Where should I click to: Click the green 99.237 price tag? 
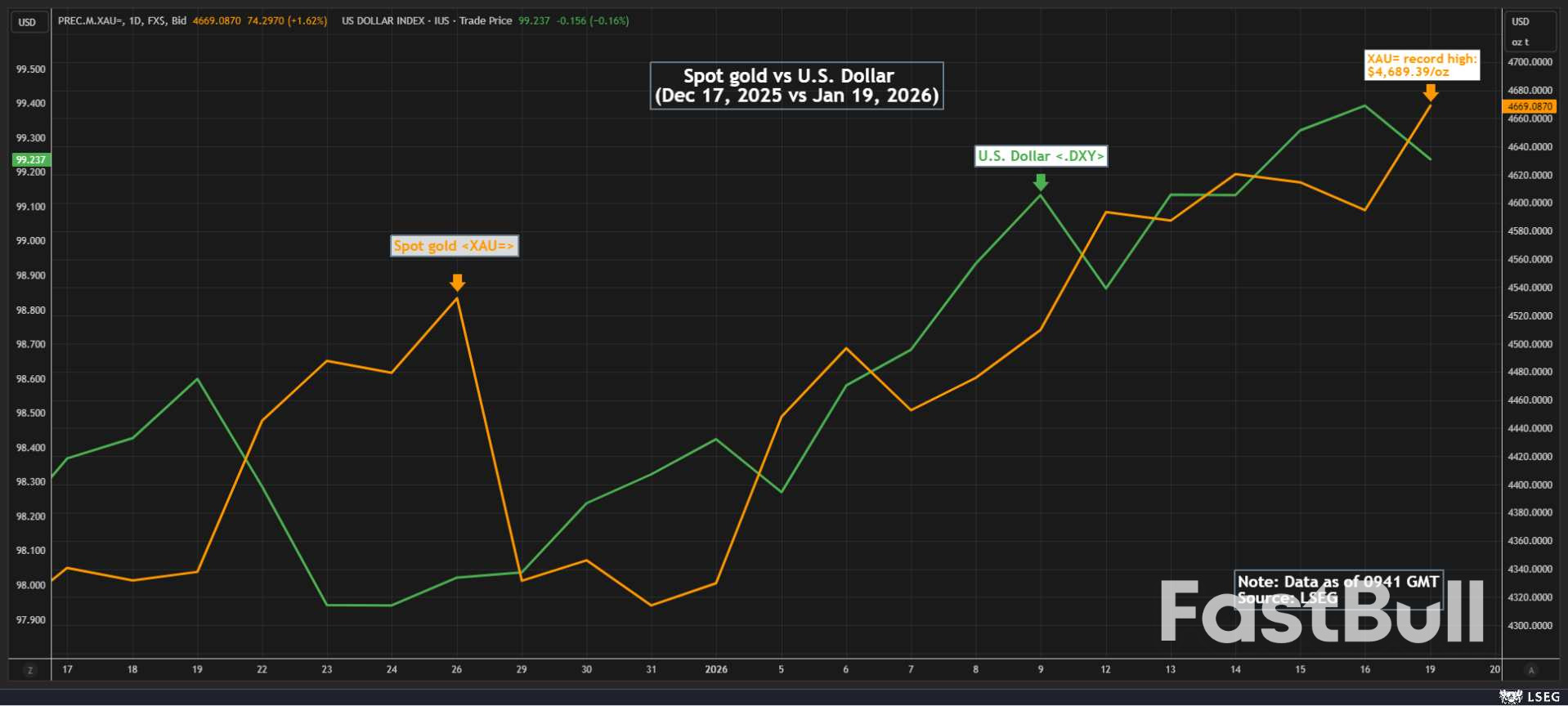coord(30,159)
